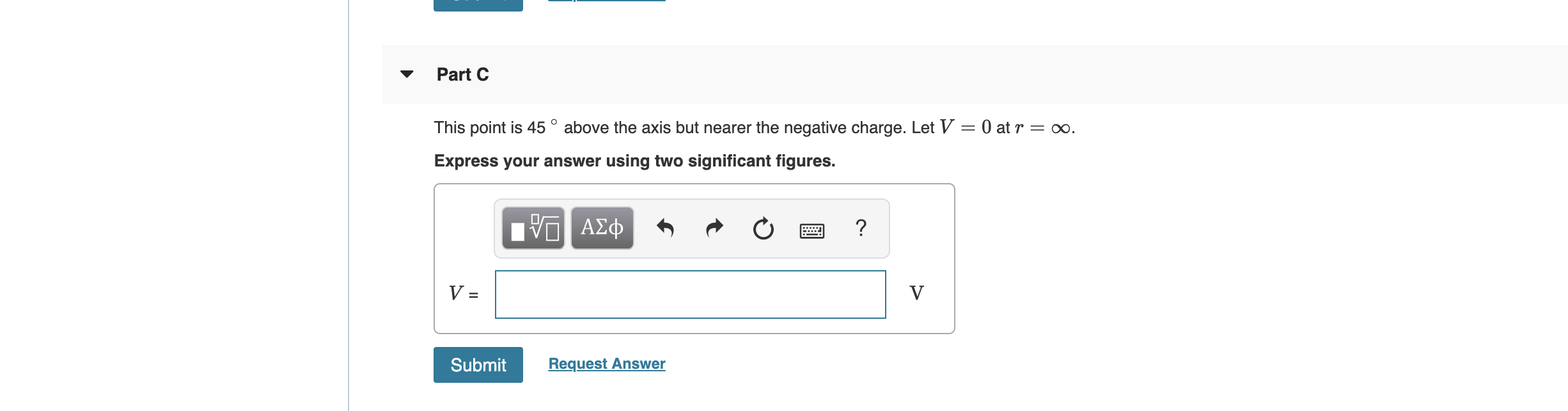1568x411 pixels.
Task: Open the Request Answer link
Action: [606, 364]
